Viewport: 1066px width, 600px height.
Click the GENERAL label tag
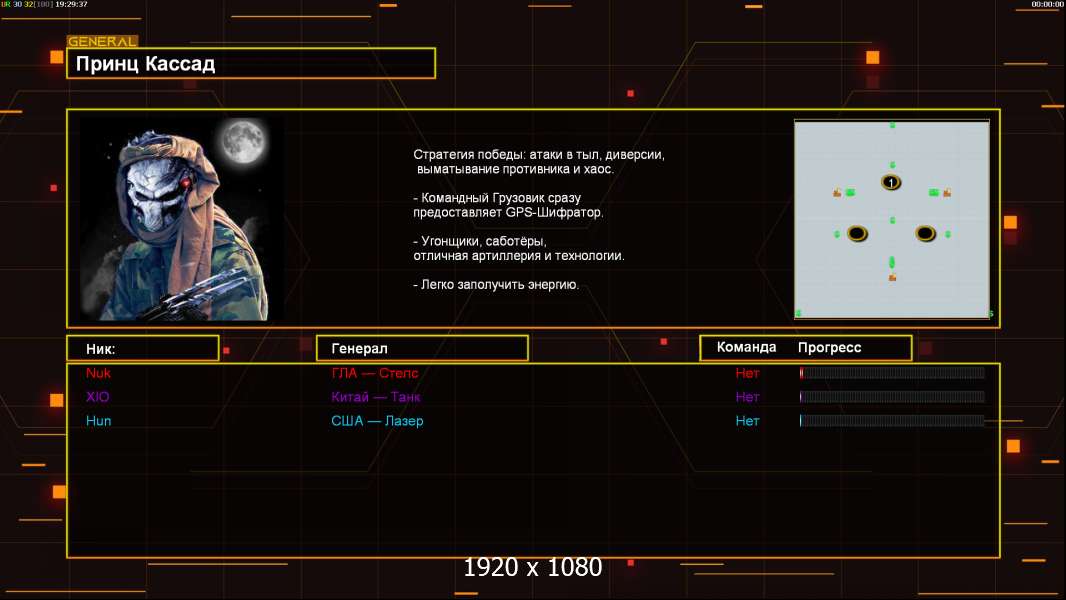pos(103,41)
